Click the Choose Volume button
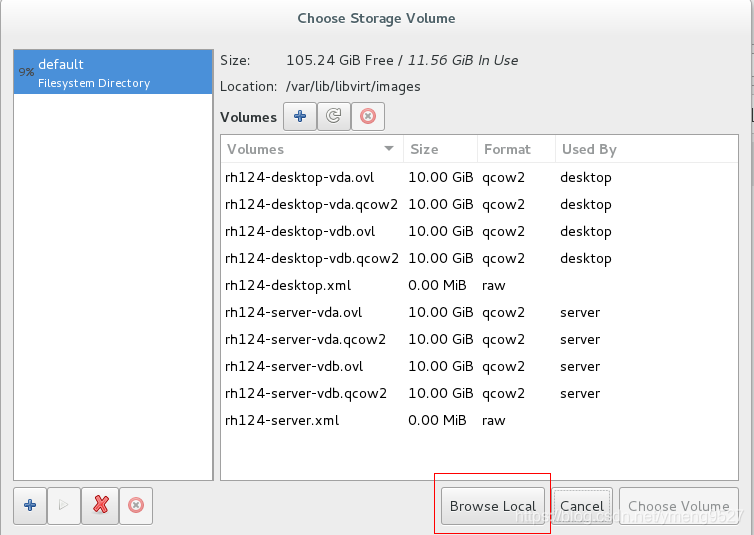 [x=679, y=506]
